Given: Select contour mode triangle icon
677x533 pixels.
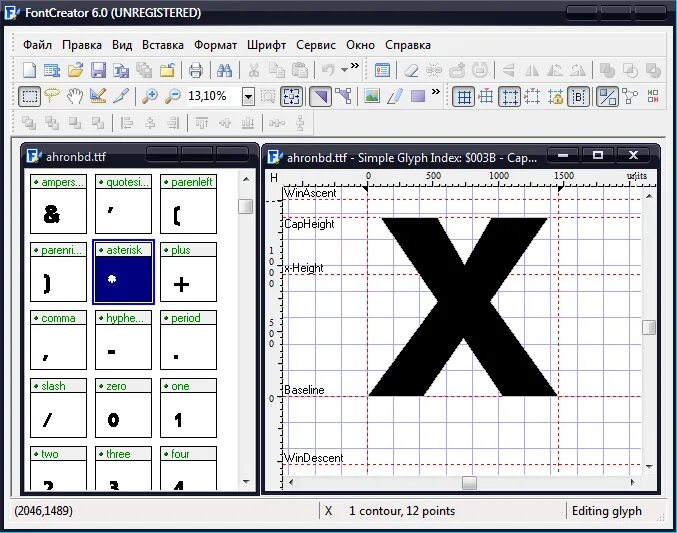Looking at the screenshot, I should 320,96.
